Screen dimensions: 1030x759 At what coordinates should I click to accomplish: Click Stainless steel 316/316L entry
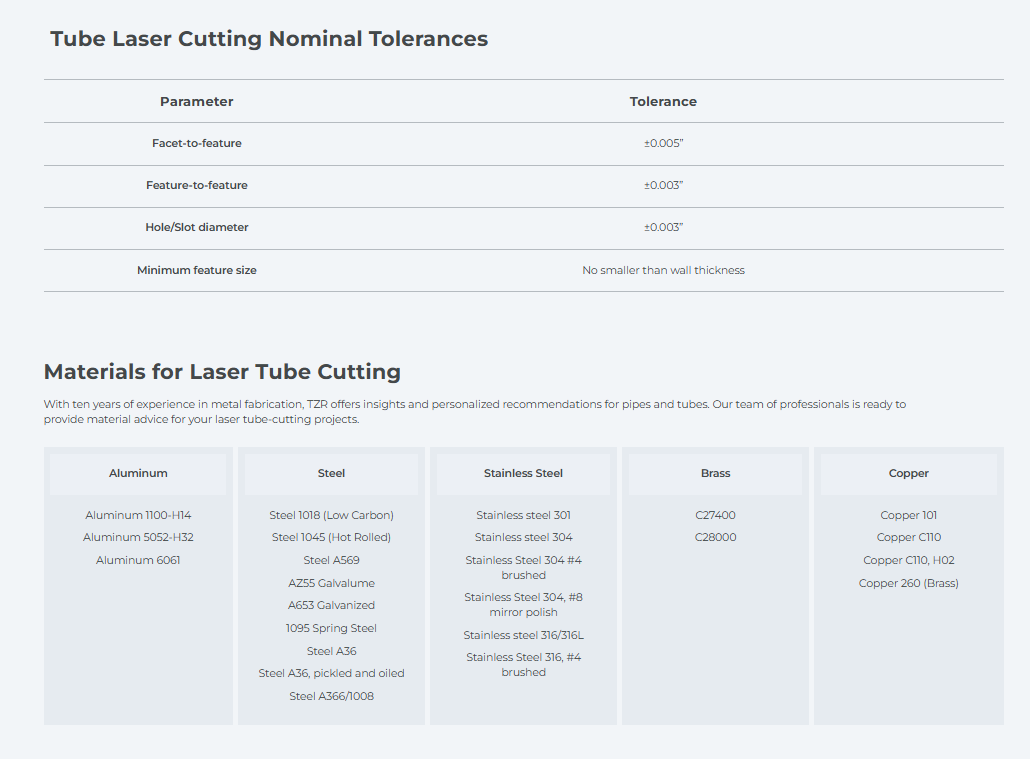[523, 635]
